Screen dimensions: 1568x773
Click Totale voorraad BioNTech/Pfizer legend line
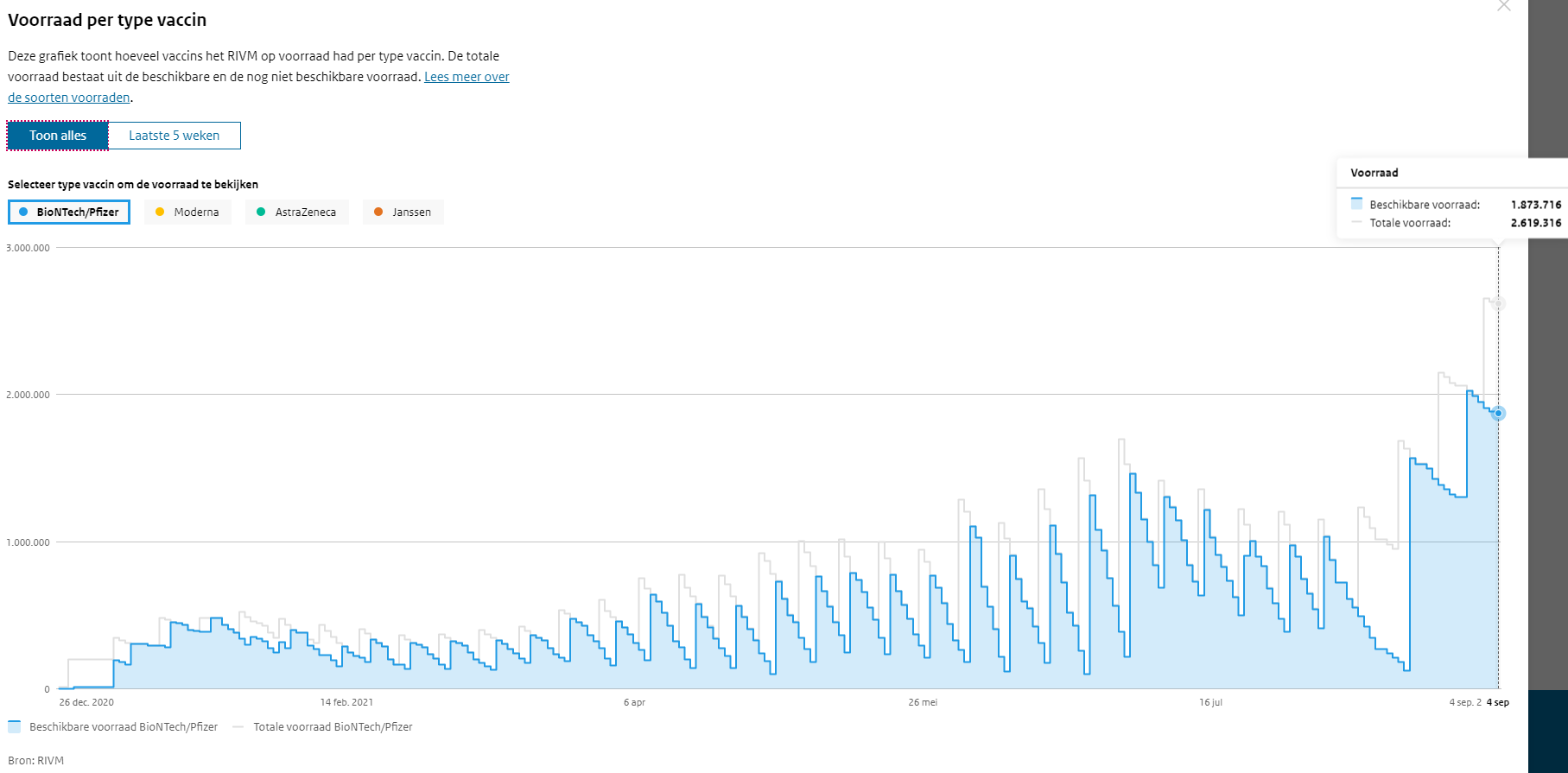[x=238, y=727]
